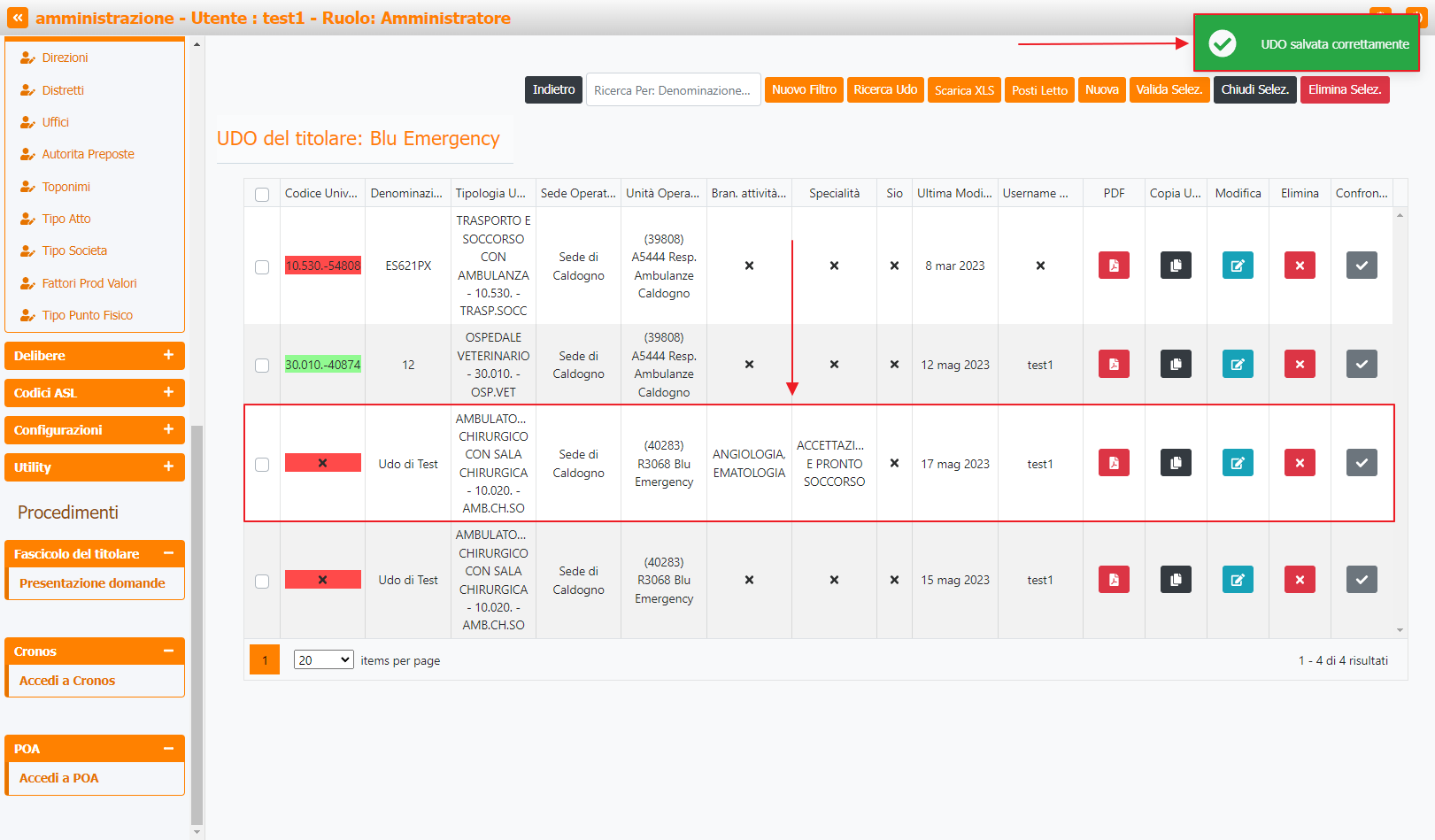Click the Chiudi Selez. button
This screenshot has height=840, width=1435.
click(1255, 89)
